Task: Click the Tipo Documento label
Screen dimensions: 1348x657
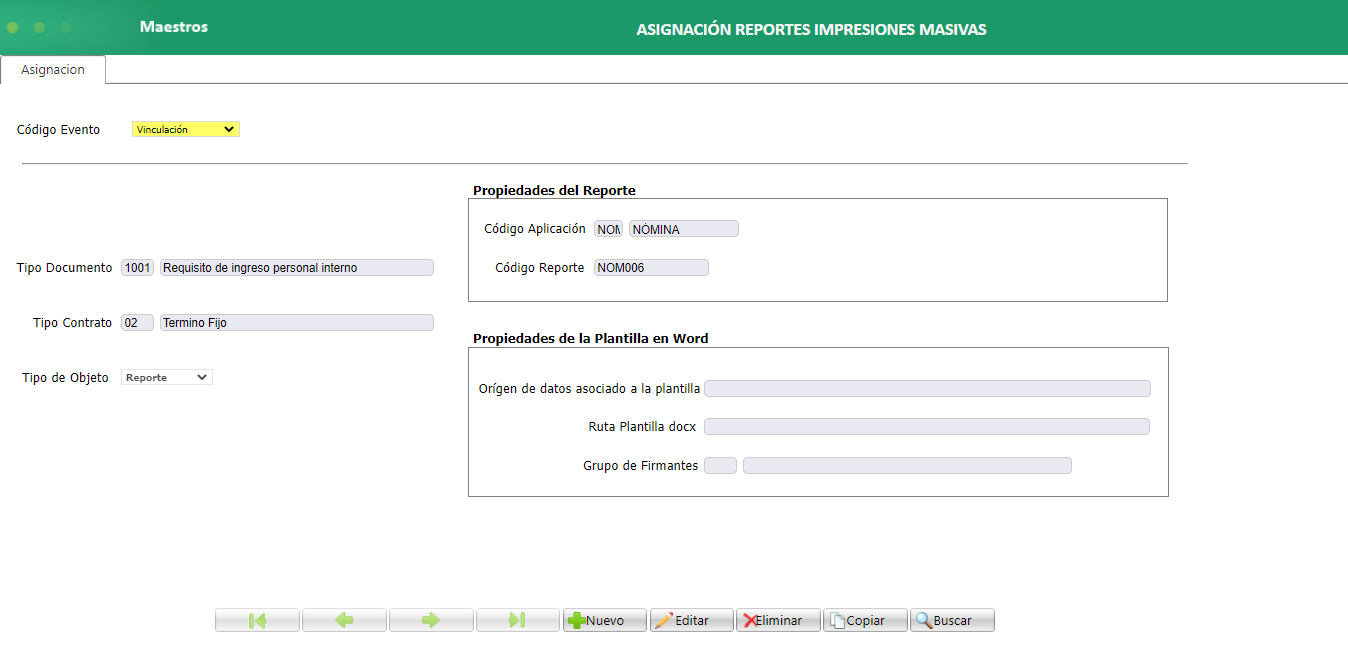Action: [65, 268]
